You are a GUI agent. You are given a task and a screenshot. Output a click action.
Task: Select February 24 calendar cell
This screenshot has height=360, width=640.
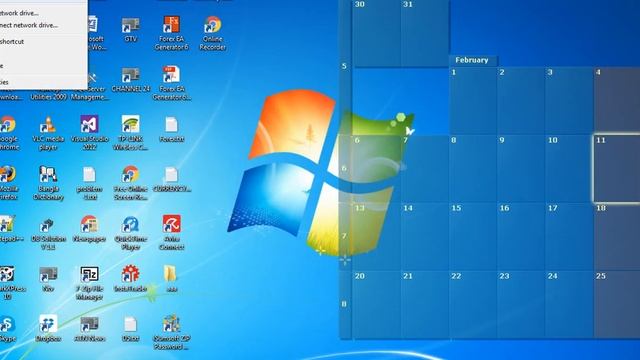pyautogui.click(x=569, y=304)
